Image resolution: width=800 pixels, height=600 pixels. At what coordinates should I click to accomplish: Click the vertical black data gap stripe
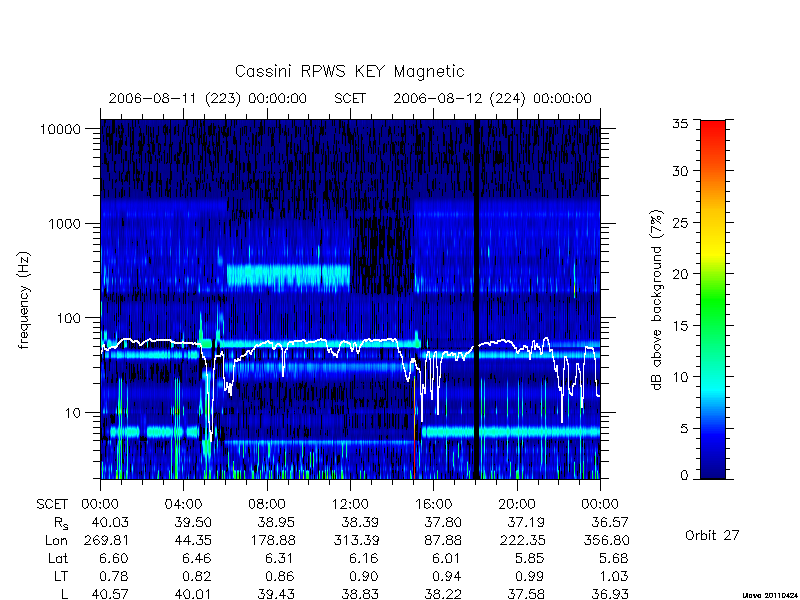[x=477, y=299]
